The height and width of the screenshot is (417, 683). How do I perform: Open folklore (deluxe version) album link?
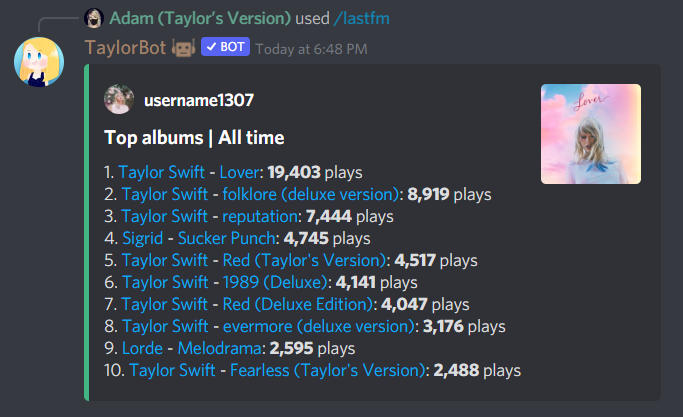[311, 194]
